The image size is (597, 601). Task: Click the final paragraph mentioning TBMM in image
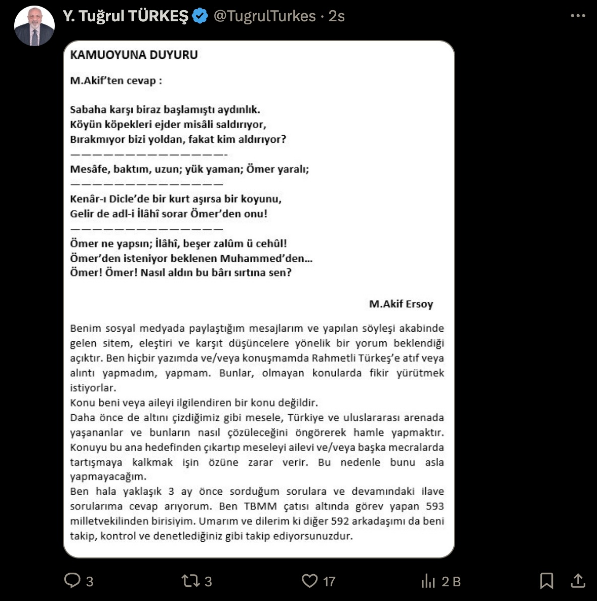[x=257, y=514]
